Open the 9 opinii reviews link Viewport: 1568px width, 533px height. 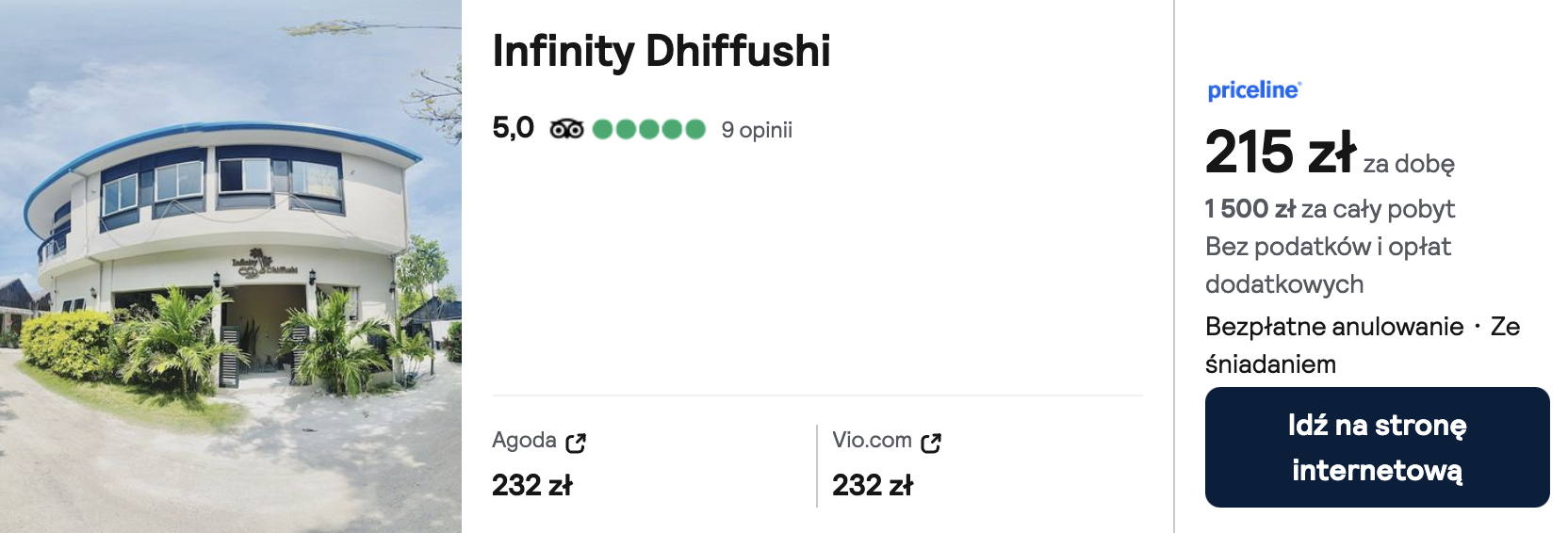click(757, 130)
